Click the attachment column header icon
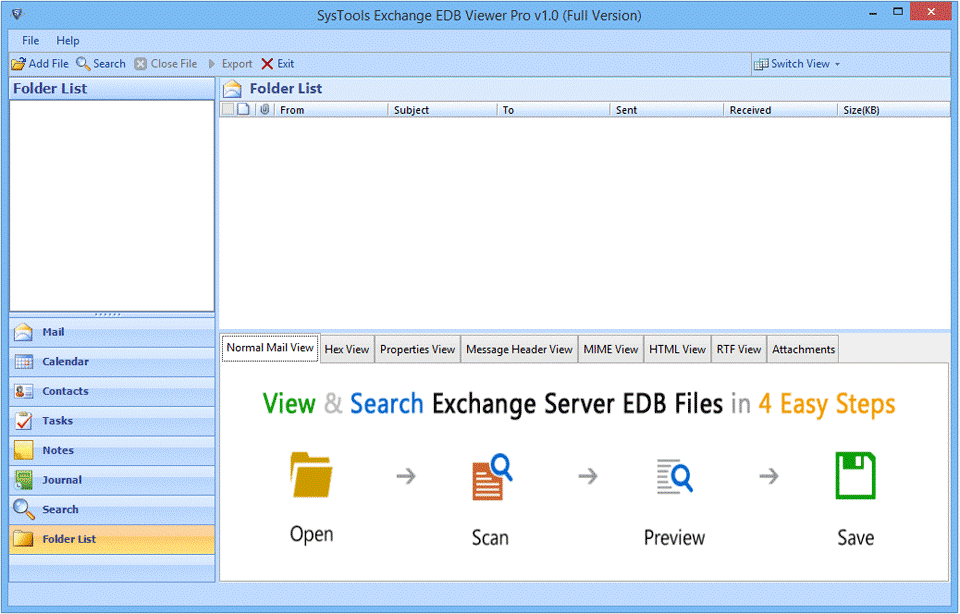The height and width of the screenshot is (614, 960). click(264, 110)
